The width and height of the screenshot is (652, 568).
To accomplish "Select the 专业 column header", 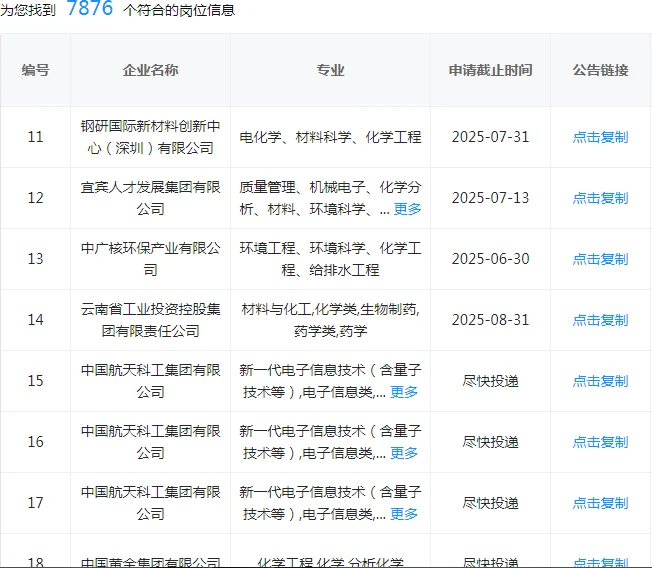I will click(331, 70).
